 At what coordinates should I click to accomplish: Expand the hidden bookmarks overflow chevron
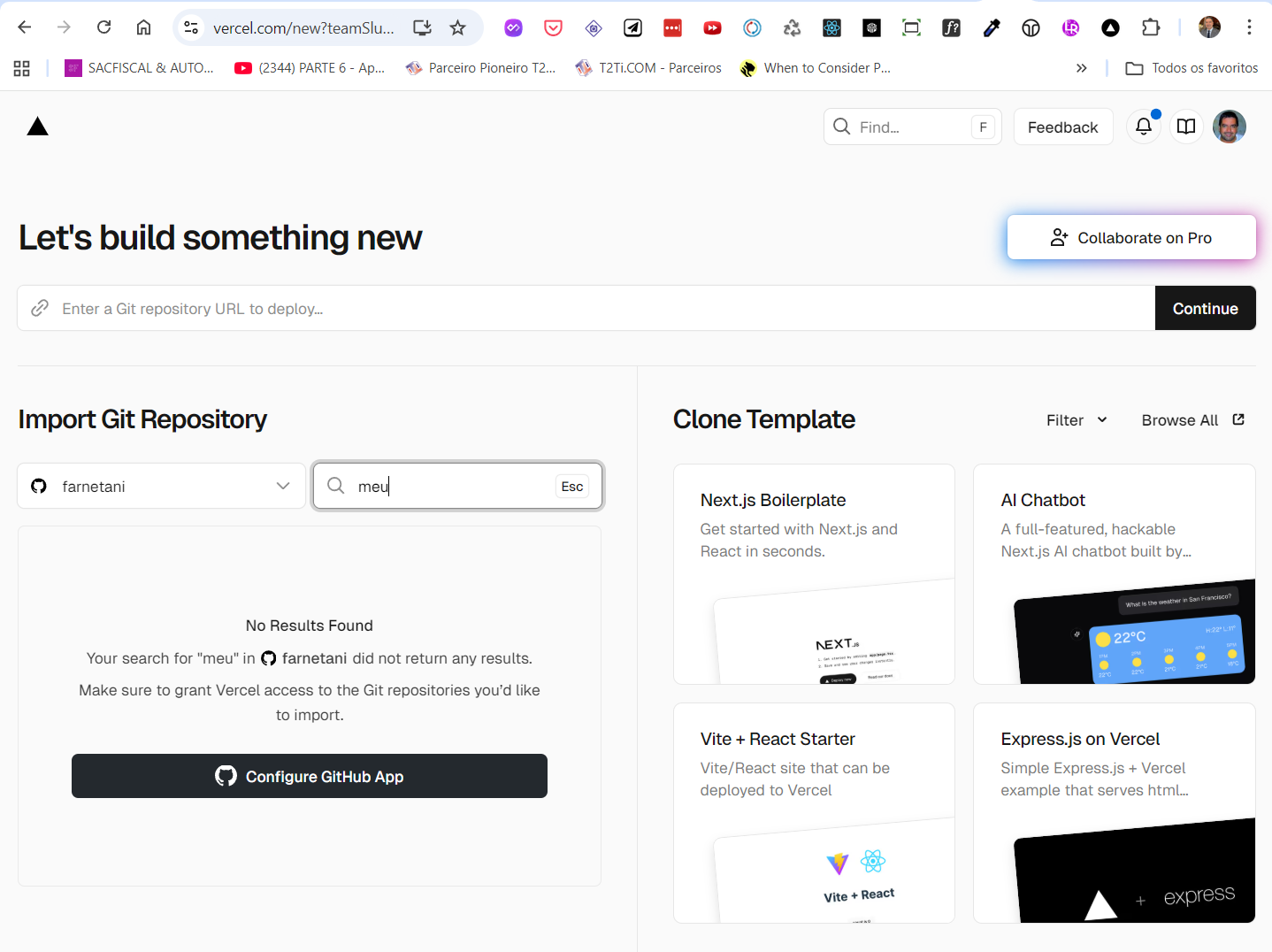1081,68
